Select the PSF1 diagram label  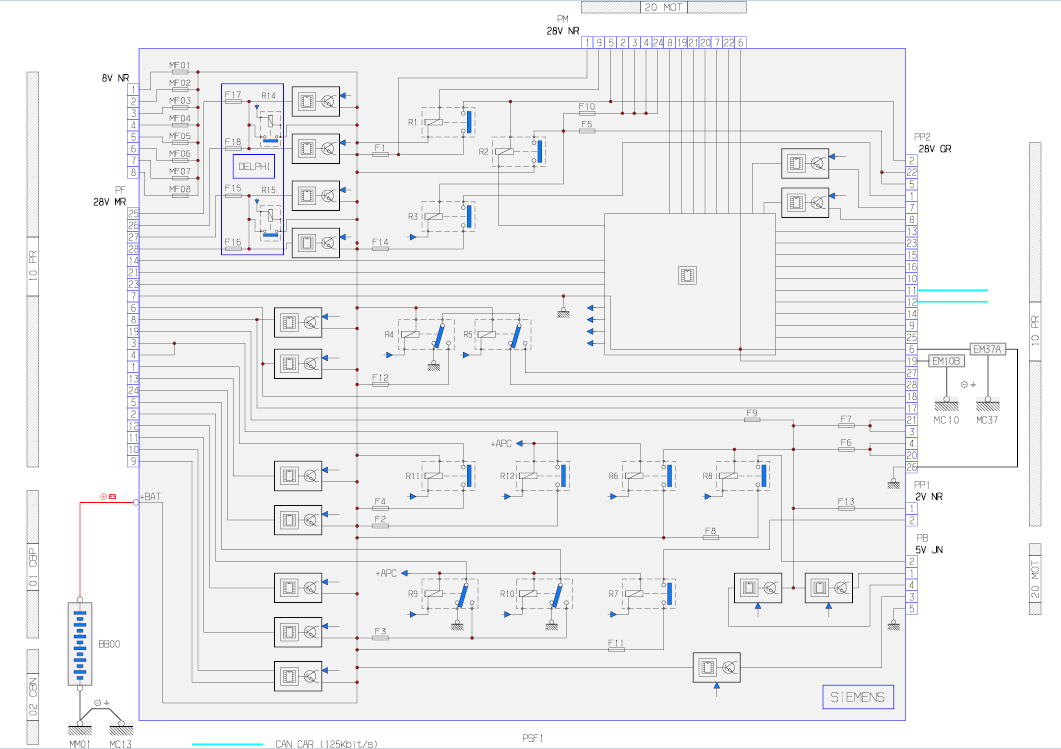click(533, 738)
